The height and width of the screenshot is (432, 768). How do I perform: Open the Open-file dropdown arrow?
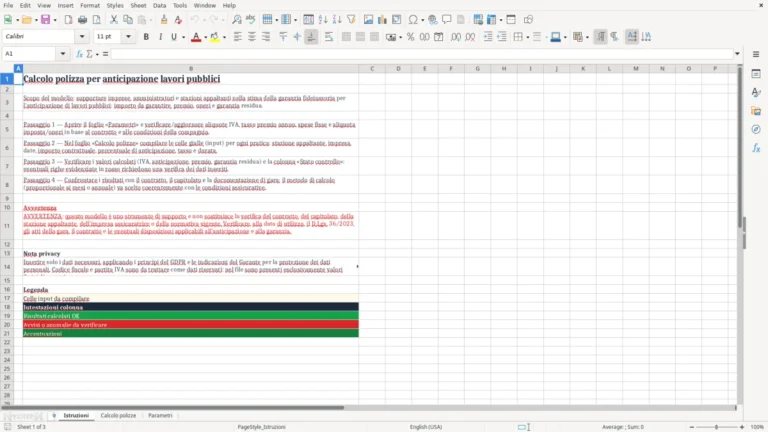tap(36, 20)
